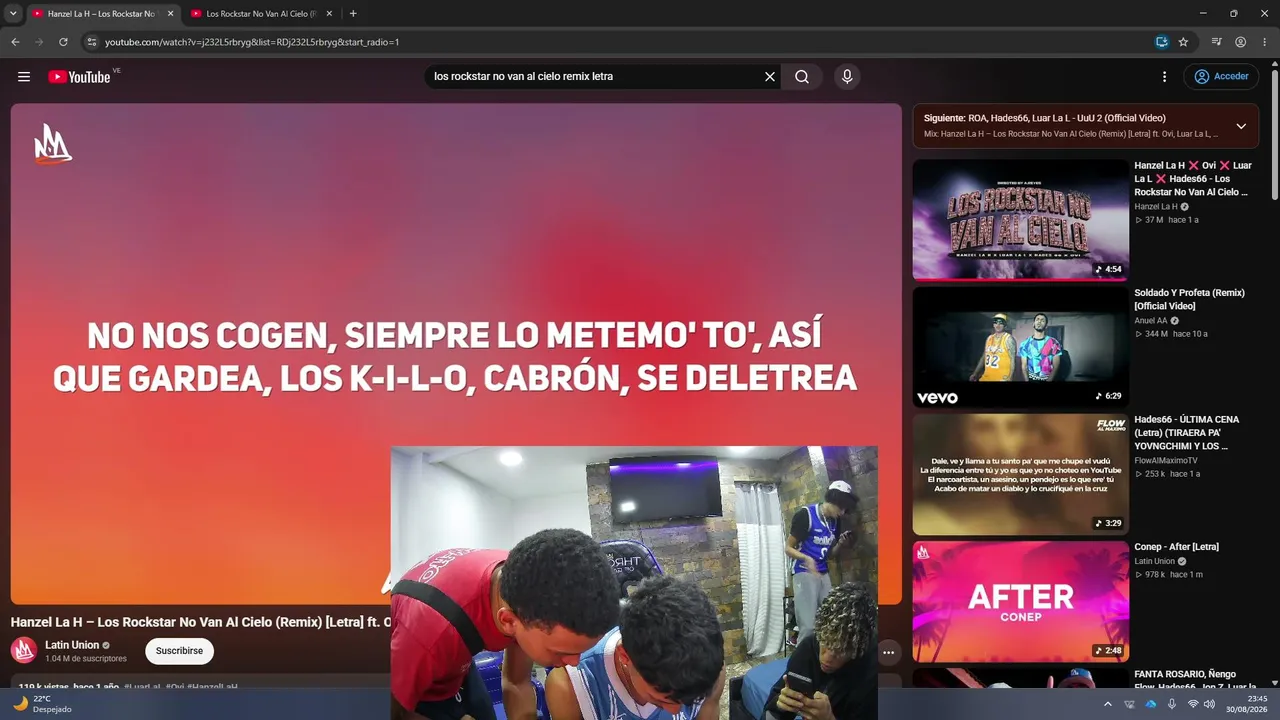Viewport: 1280px width, 720px height.
Task: Click the lyric video player area
Action: 456,354
